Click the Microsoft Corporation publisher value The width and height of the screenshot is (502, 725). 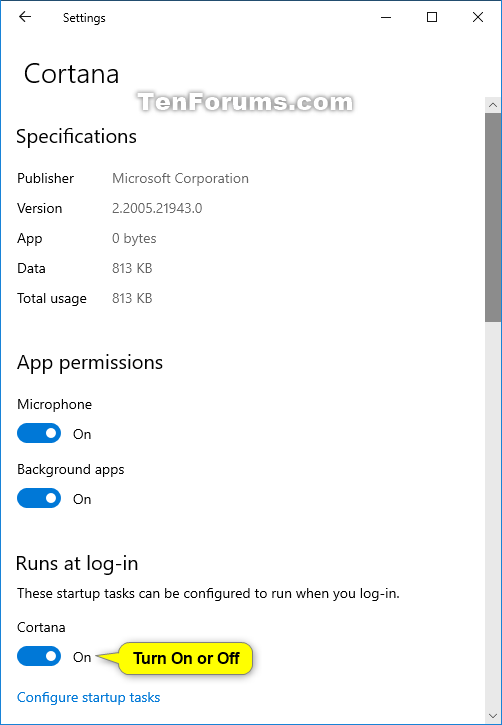[x=180, y=178]
